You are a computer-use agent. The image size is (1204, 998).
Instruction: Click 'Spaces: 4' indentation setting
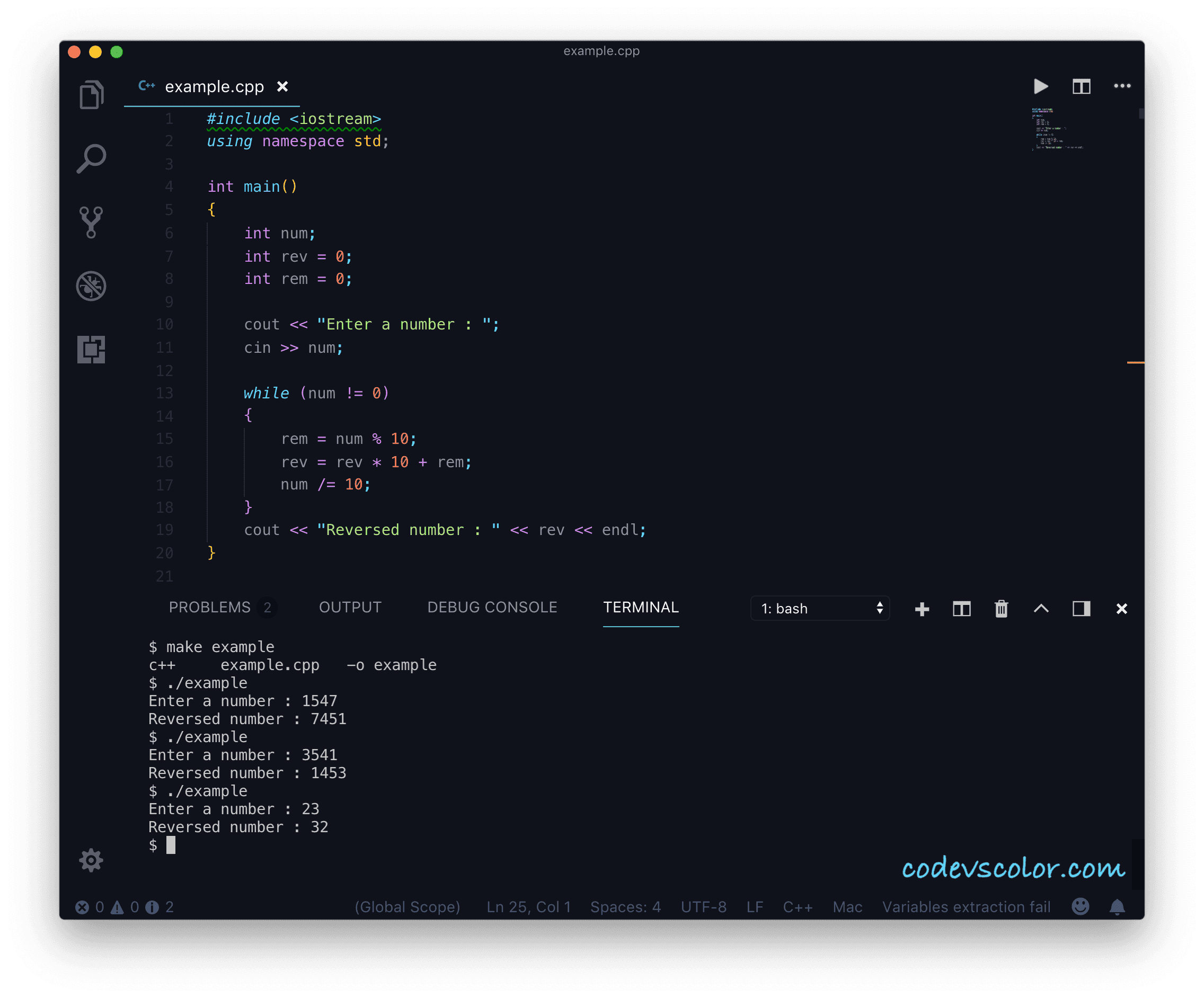click(x=625, y=907)
